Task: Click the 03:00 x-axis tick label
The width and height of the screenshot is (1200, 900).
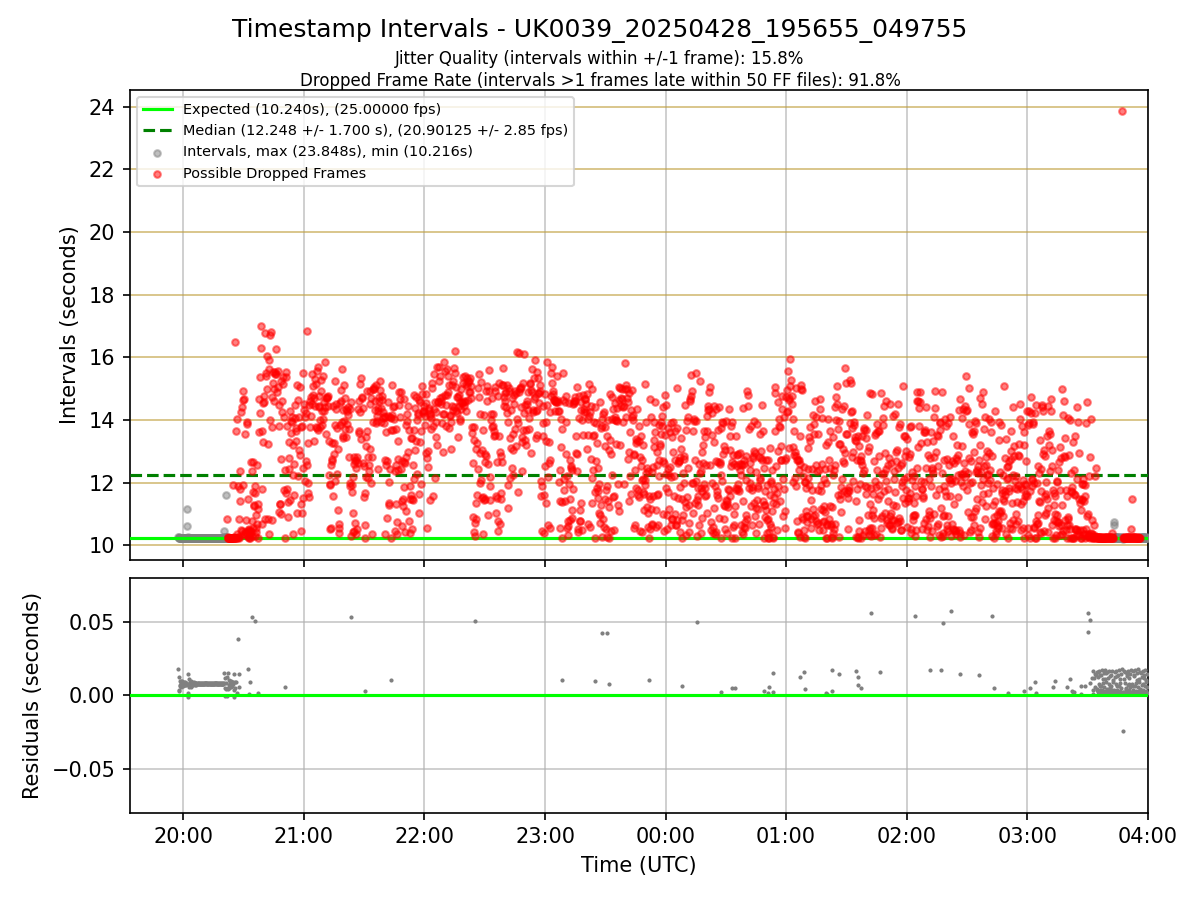Action: (x=1027, y=836)
